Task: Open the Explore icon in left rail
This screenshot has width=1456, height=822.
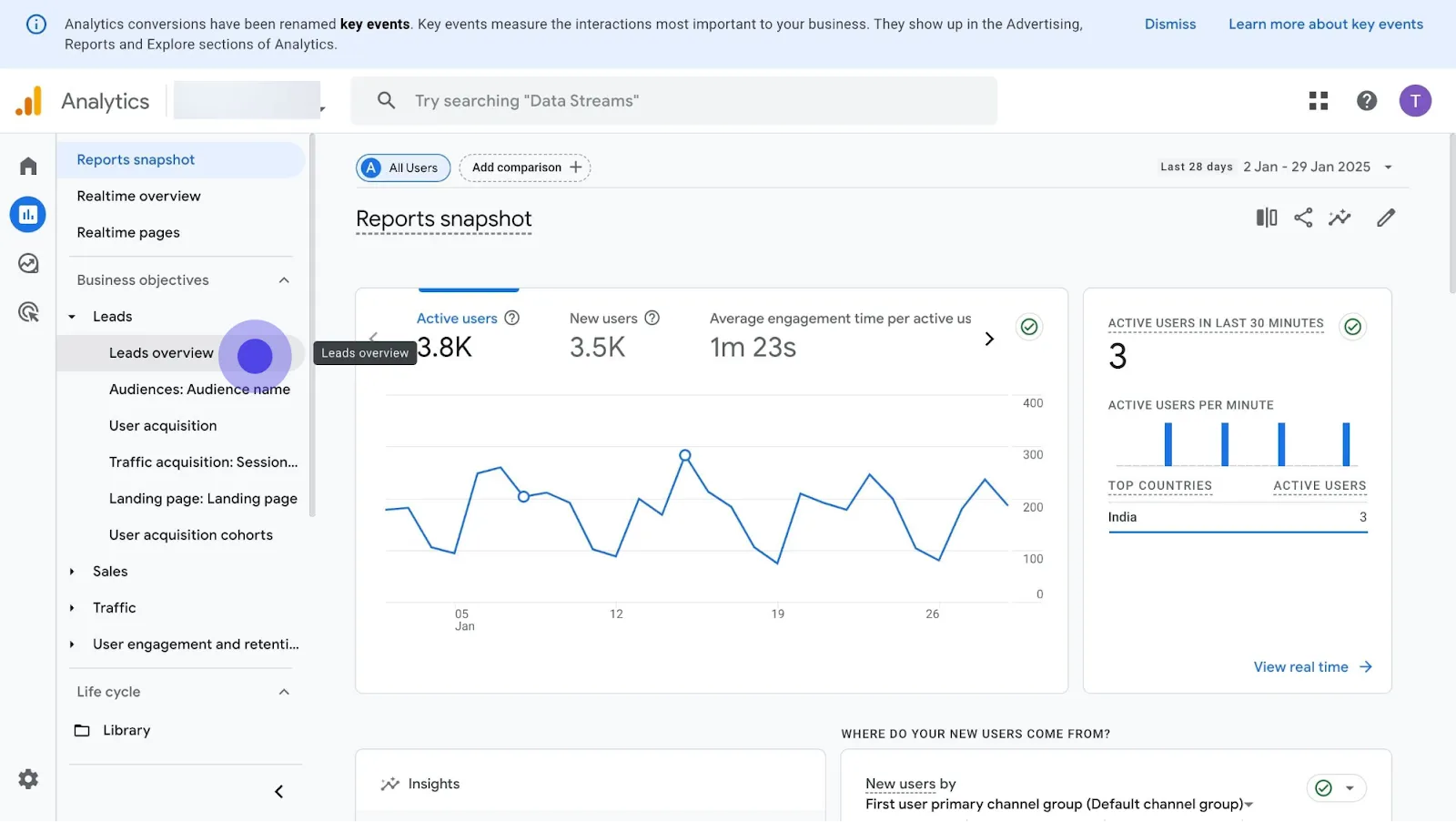Action: tap(28, 263)
